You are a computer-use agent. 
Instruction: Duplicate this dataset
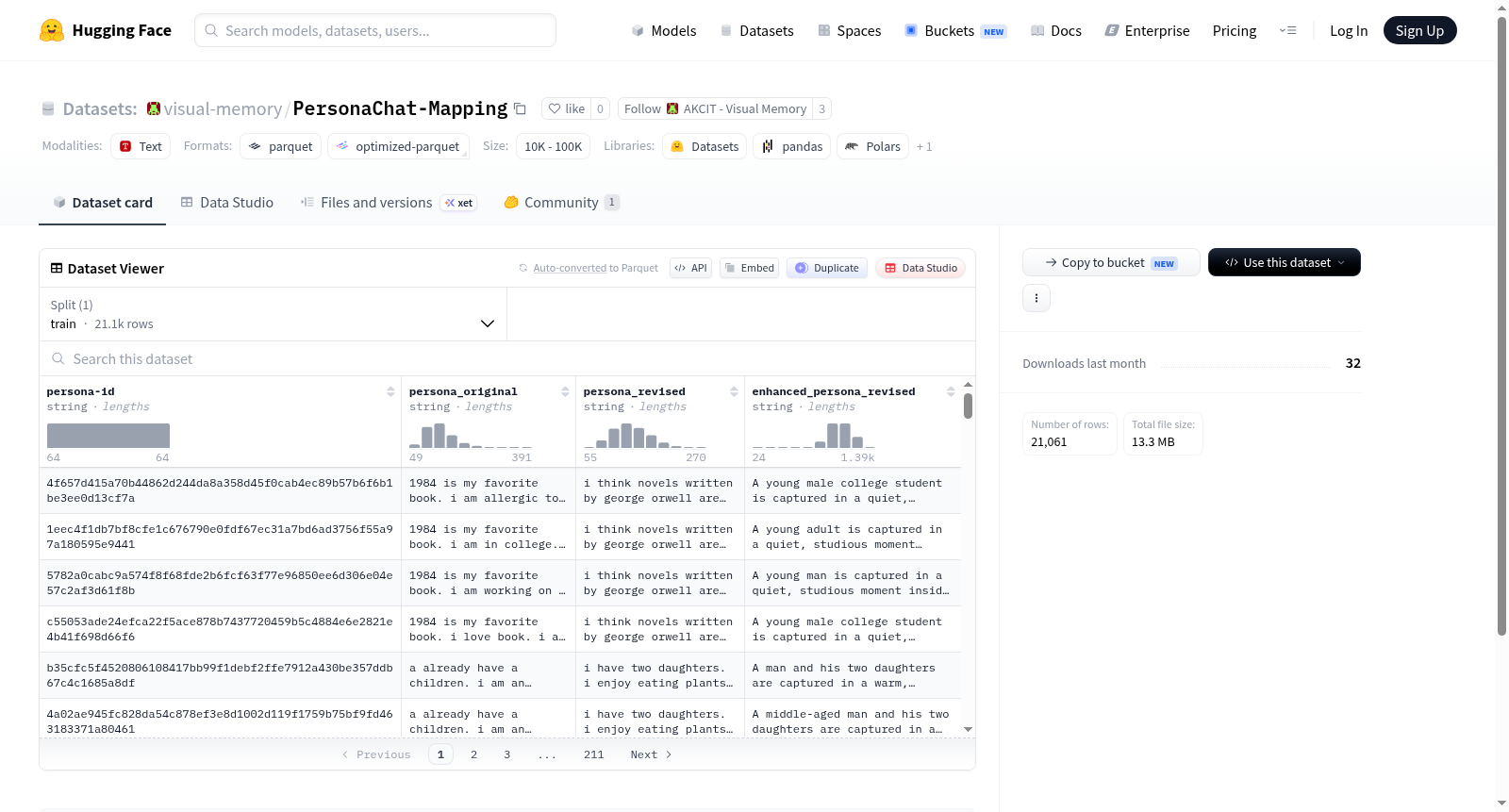pyautogui.click(x=827, y=268)
